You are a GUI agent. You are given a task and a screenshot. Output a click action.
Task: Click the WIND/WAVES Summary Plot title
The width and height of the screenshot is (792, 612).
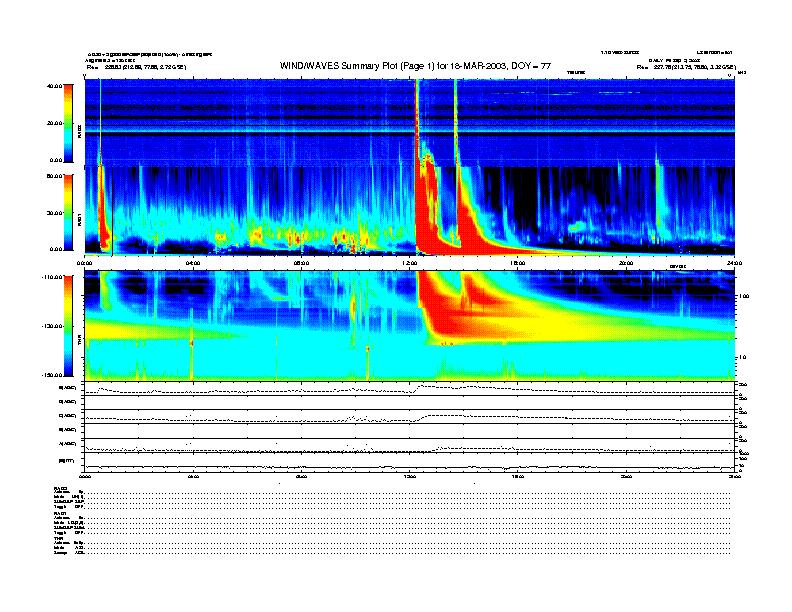[415, 66]
